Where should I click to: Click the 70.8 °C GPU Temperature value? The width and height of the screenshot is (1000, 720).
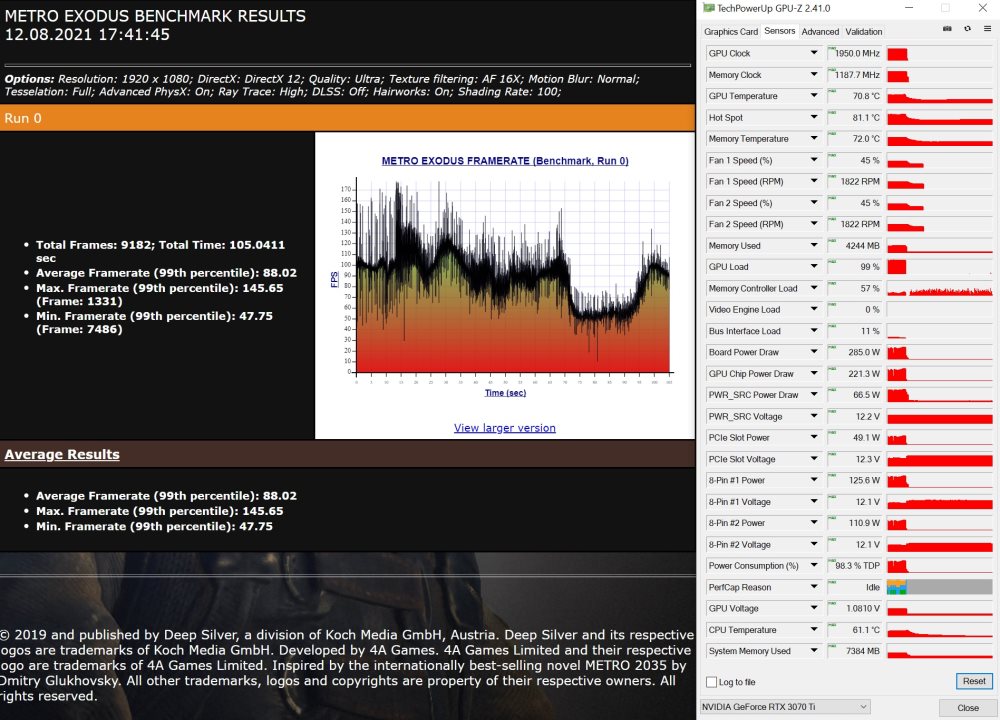[x=855, y=96]
